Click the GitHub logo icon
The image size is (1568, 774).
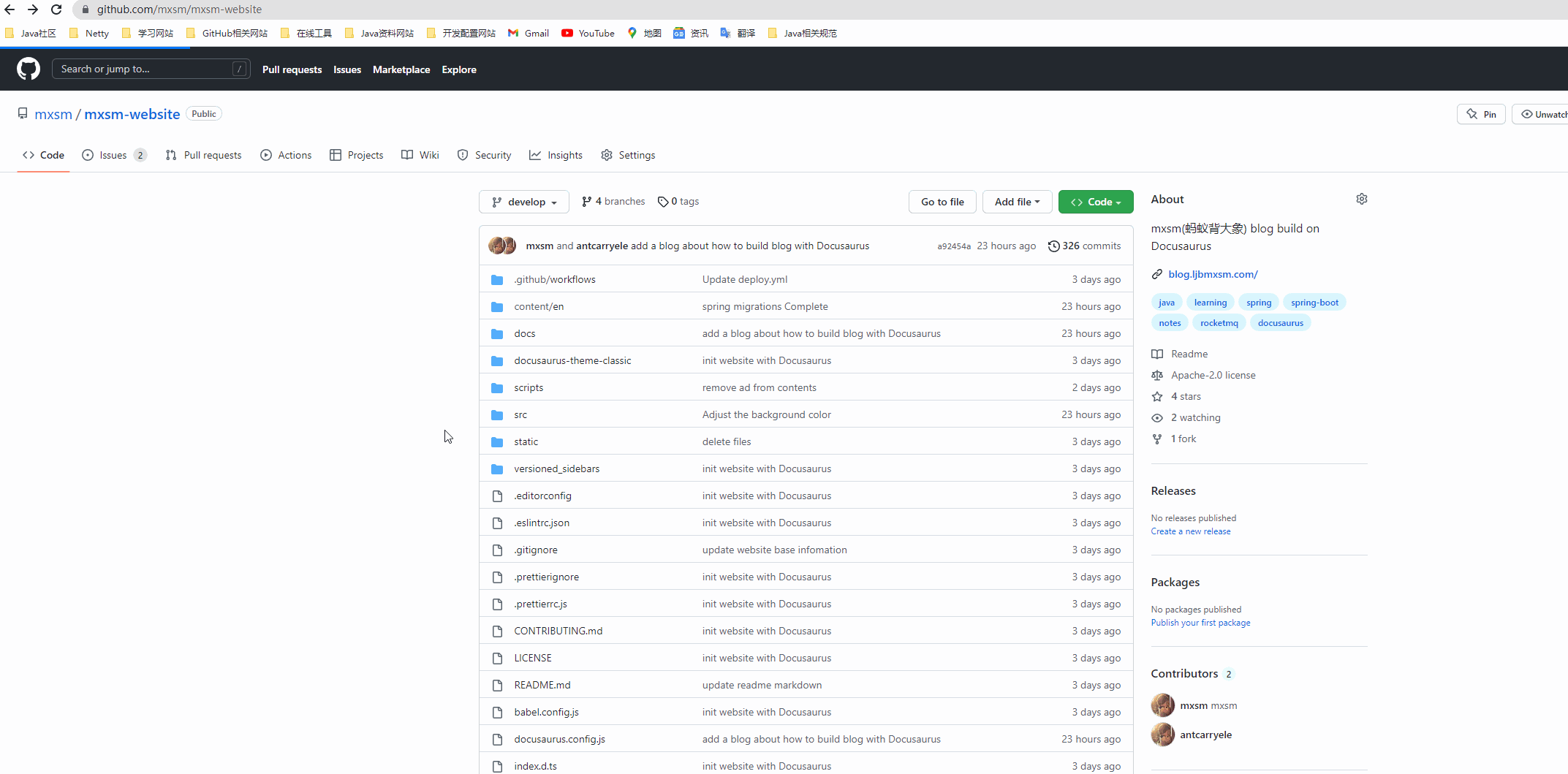28,69
